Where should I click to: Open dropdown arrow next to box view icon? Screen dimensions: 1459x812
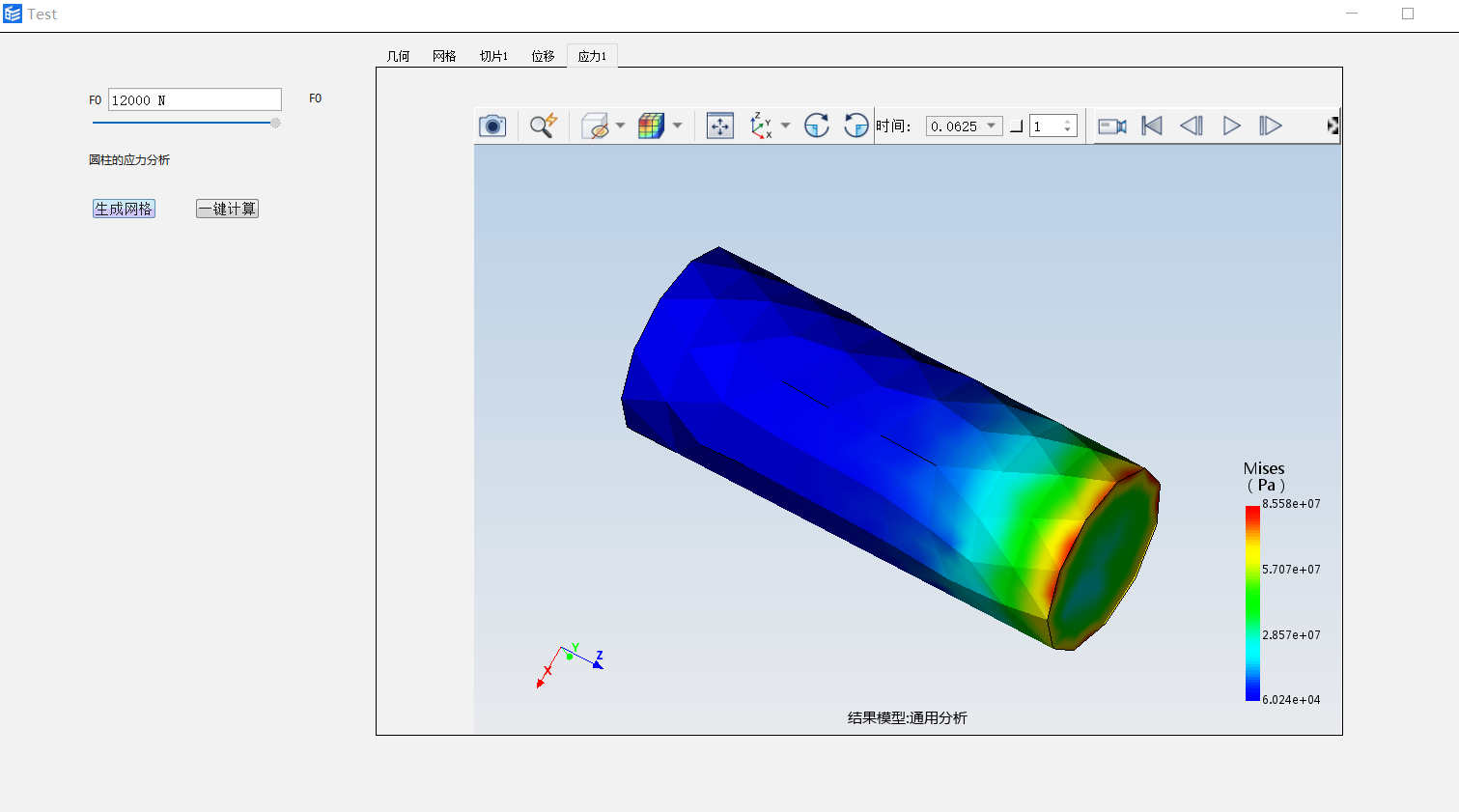(620, 126)
